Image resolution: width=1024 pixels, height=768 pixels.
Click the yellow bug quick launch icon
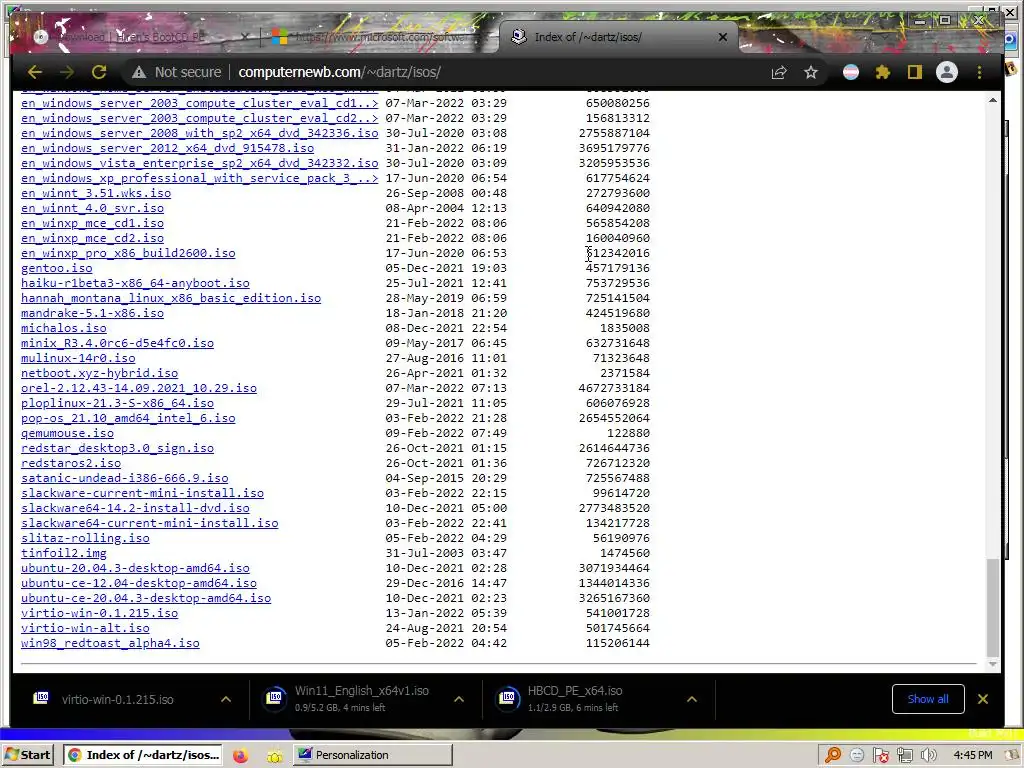[274, 756]
